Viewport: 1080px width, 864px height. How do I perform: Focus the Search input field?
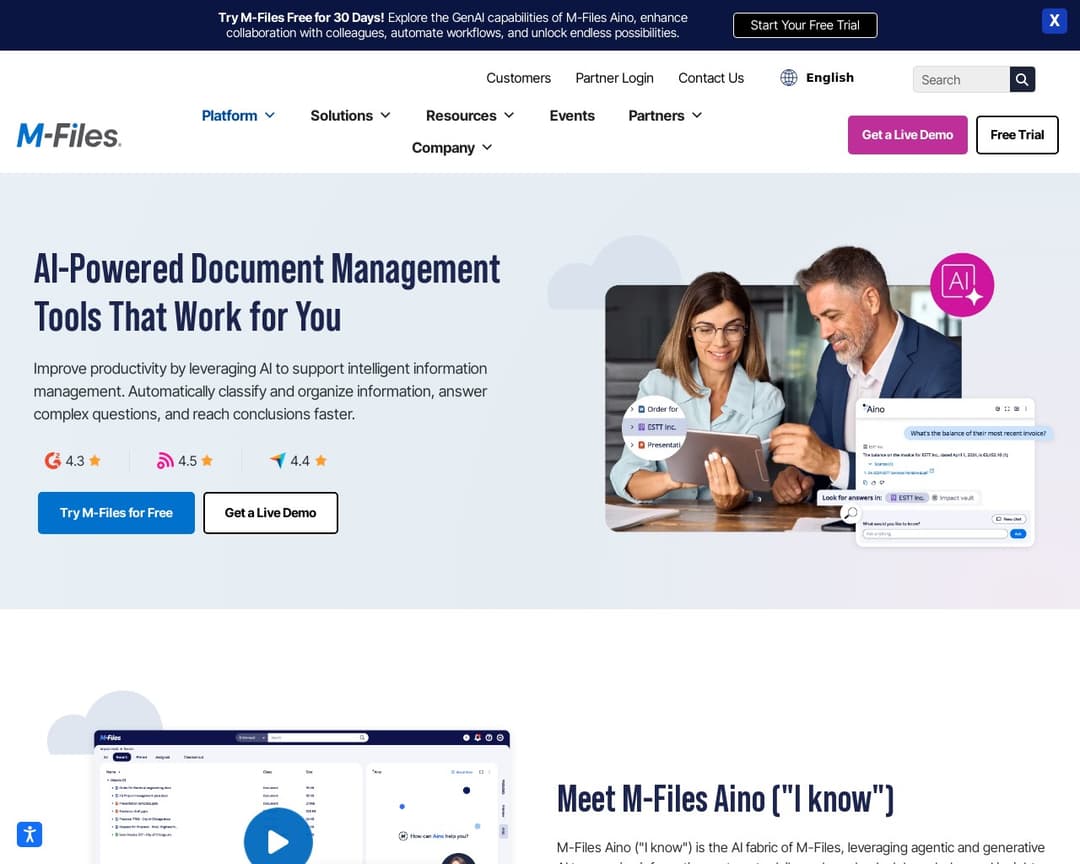click(962, 79)
